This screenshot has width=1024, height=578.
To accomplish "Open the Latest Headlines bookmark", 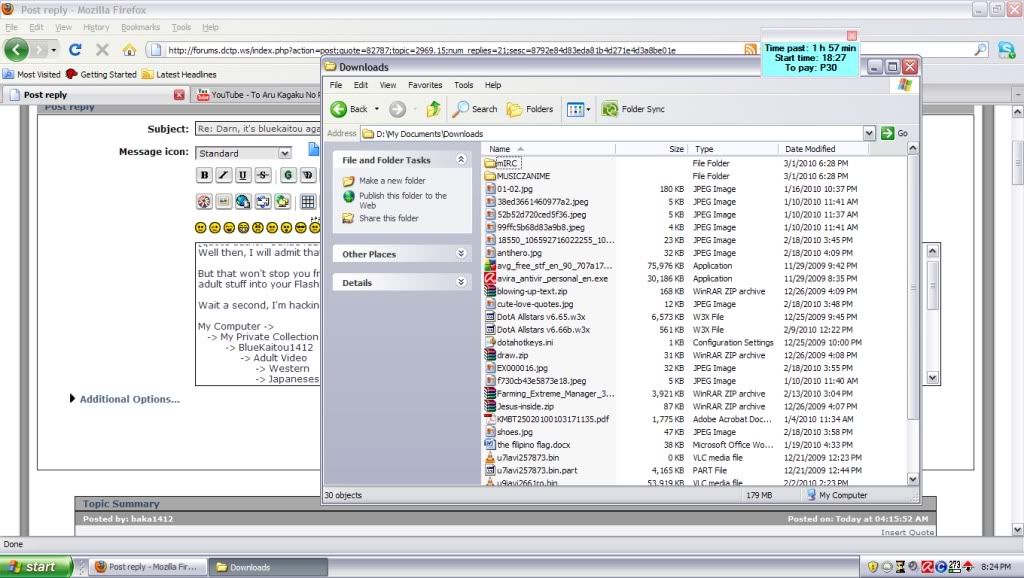I will click(x=179, y=74).
